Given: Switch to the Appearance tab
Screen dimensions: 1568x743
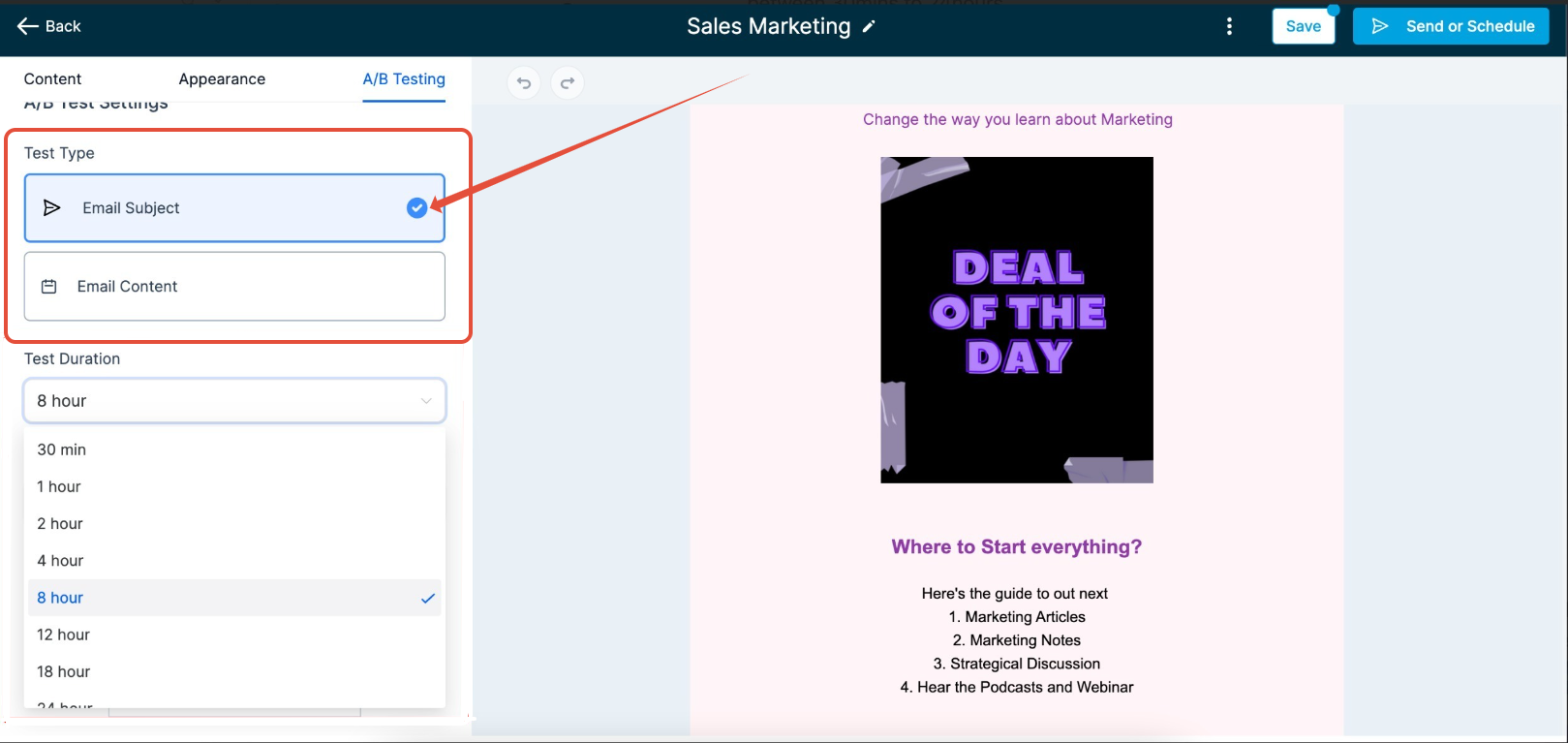Looking at the screenshot, I should 222,79.
